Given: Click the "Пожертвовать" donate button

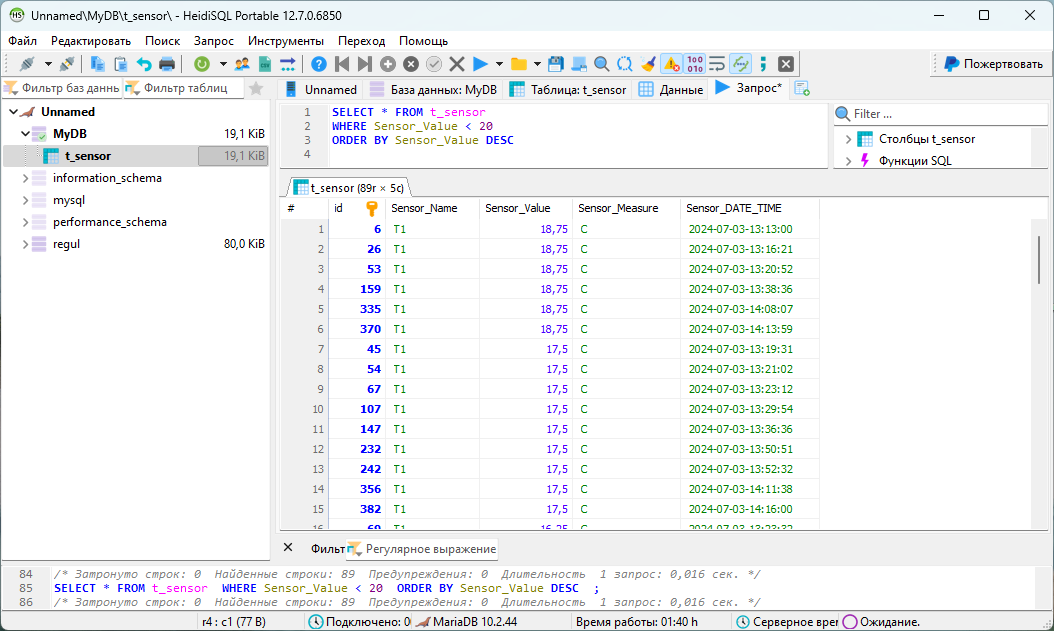Looking at the screenshot, I should (992, 64).
